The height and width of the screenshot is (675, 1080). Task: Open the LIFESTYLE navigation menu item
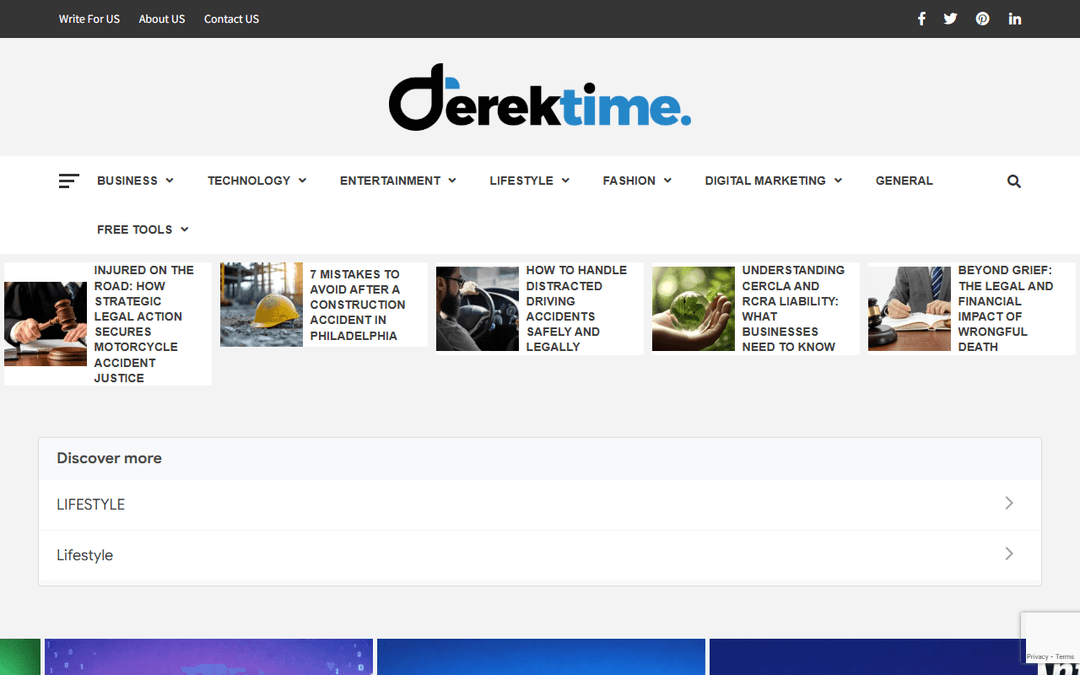[x=521, y=180]
